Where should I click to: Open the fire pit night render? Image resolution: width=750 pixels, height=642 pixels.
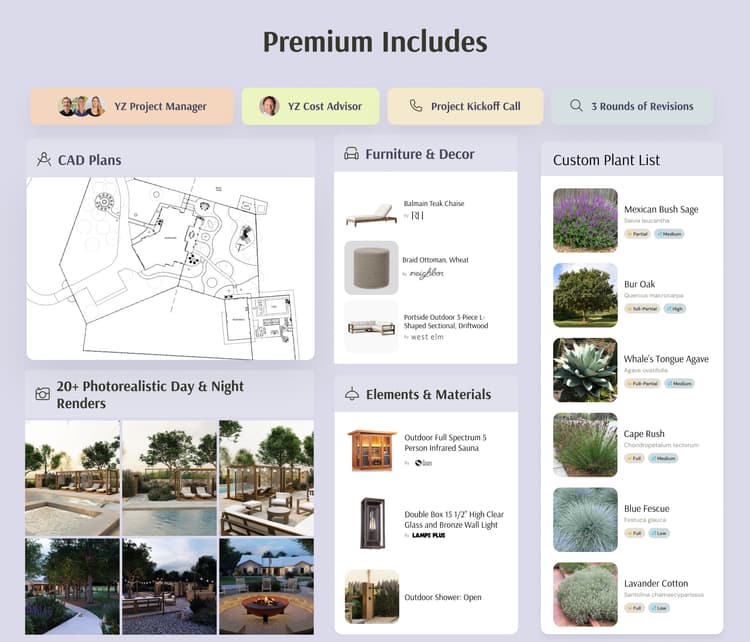[x=266, y=586]
